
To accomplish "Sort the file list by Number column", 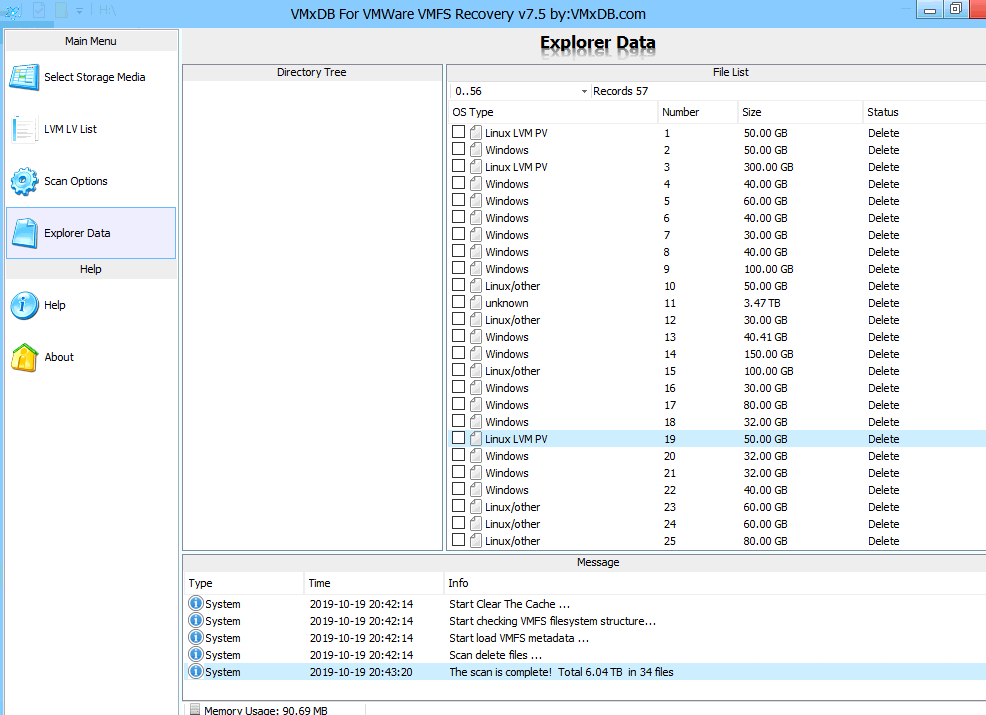I will (697, 112).
